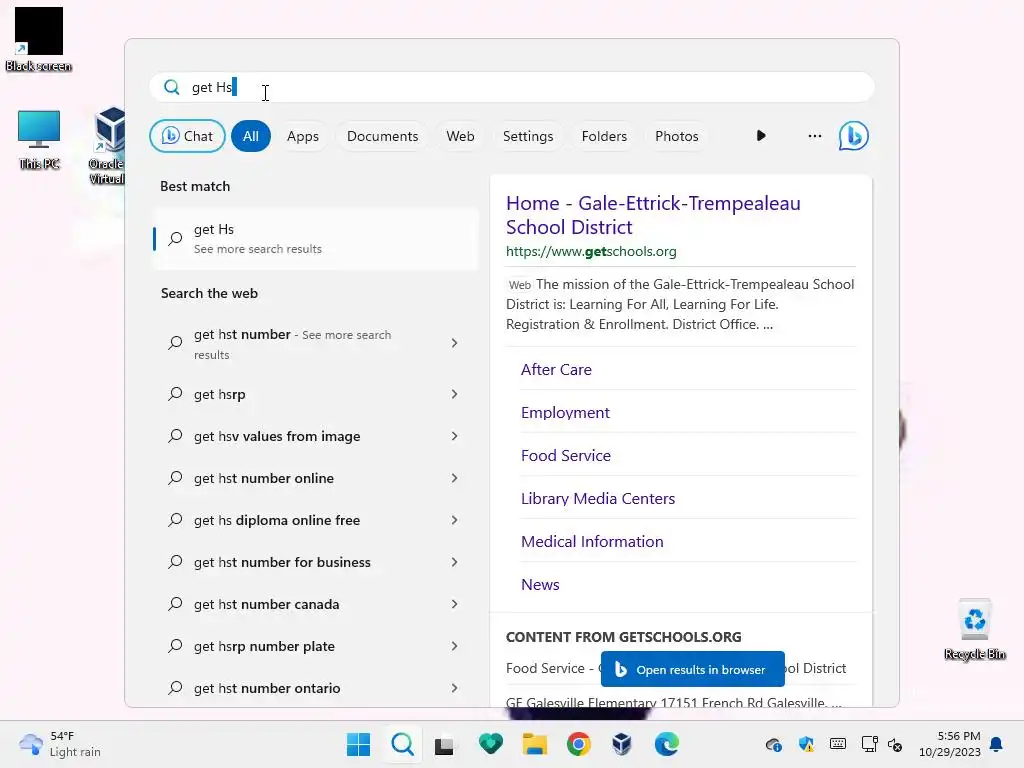Expand 'get hsrp number plate' arrow

455,646
